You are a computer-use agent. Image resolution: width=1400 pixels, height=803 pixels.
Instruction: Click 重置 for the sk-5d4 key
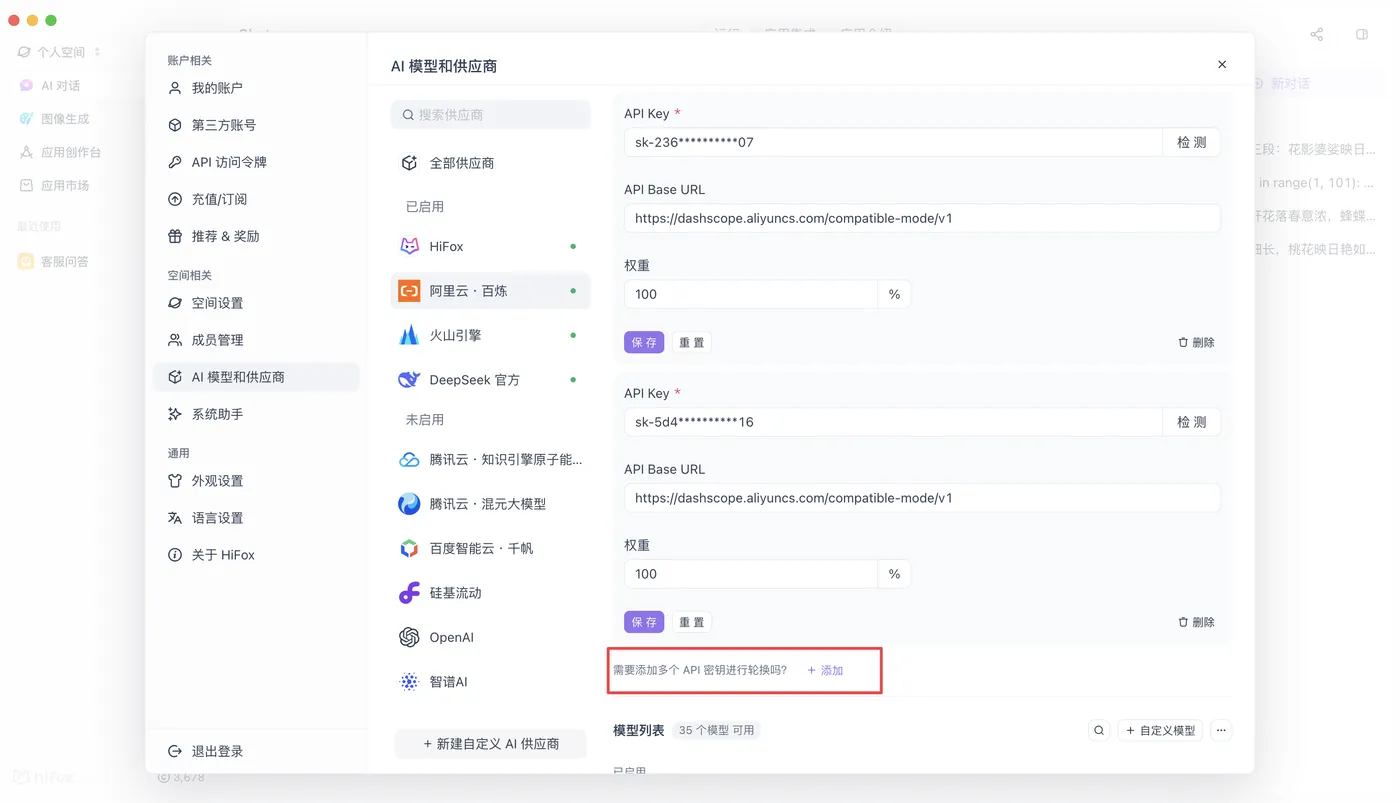tap(691, 622)
